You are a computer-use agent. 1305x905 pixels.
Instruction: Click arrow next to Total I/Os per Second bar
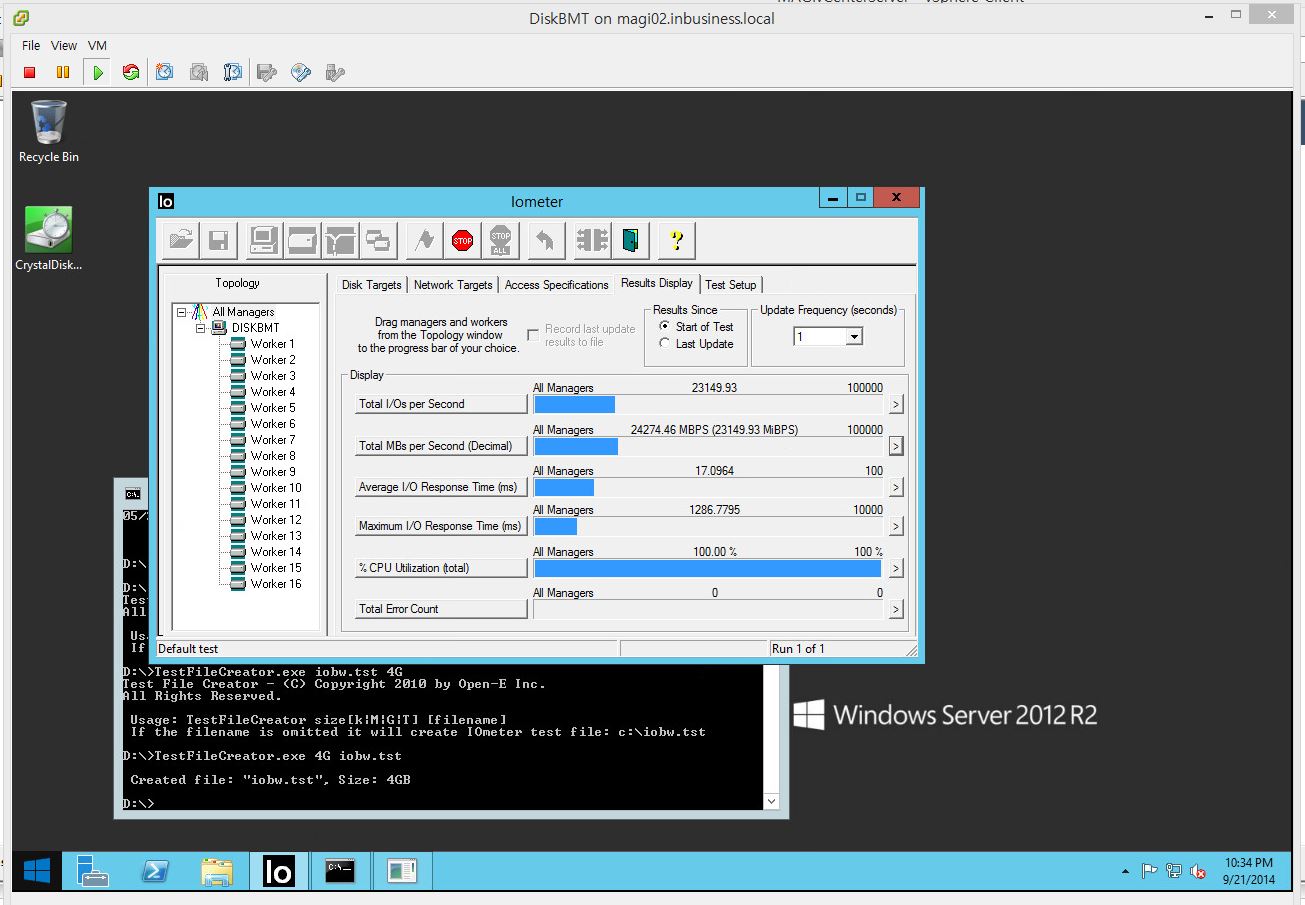pyautogui.click(x=896, y=404)
